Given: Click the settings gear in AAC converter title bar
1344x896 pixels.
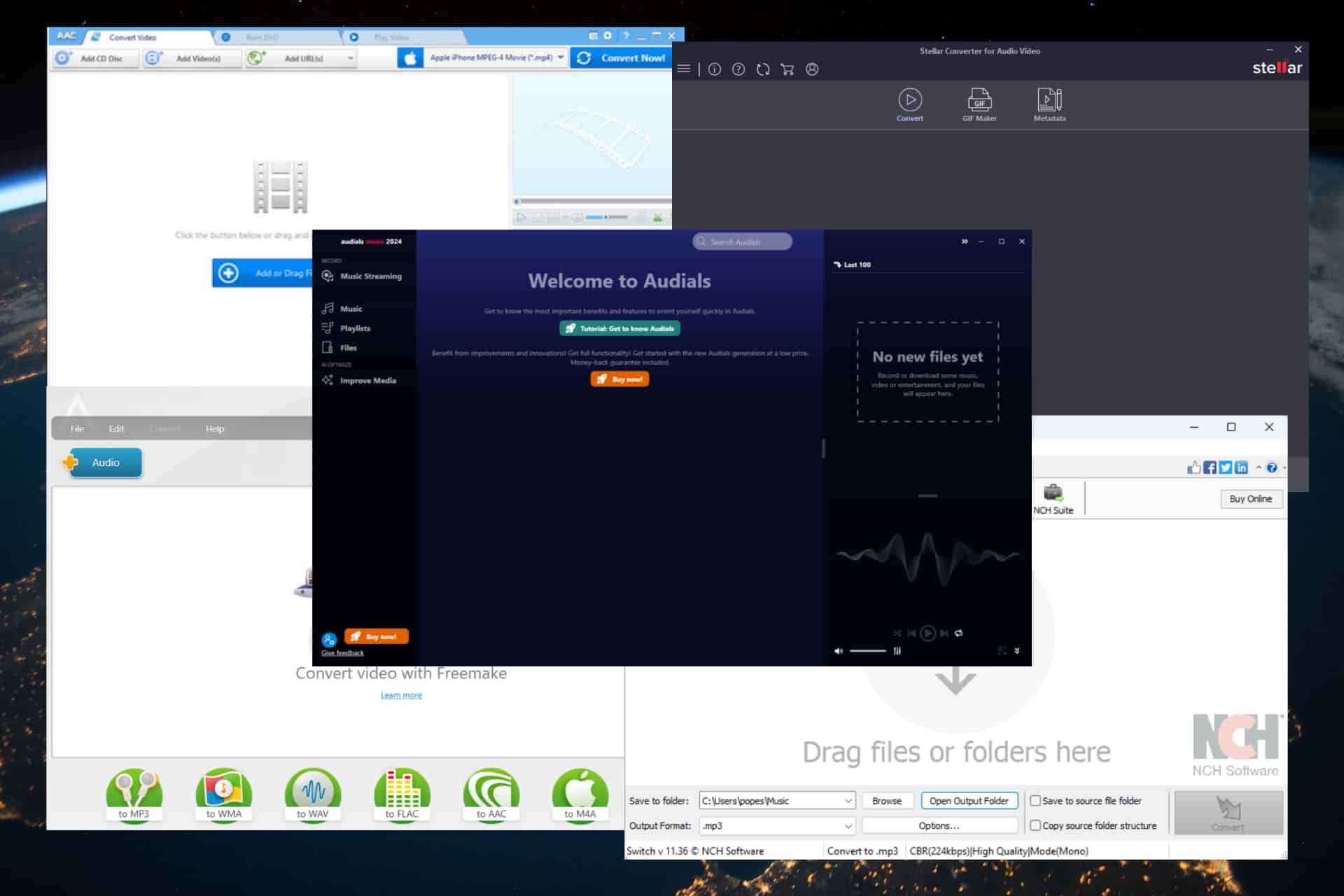Looking at the screenshot, I should point(608,36).
